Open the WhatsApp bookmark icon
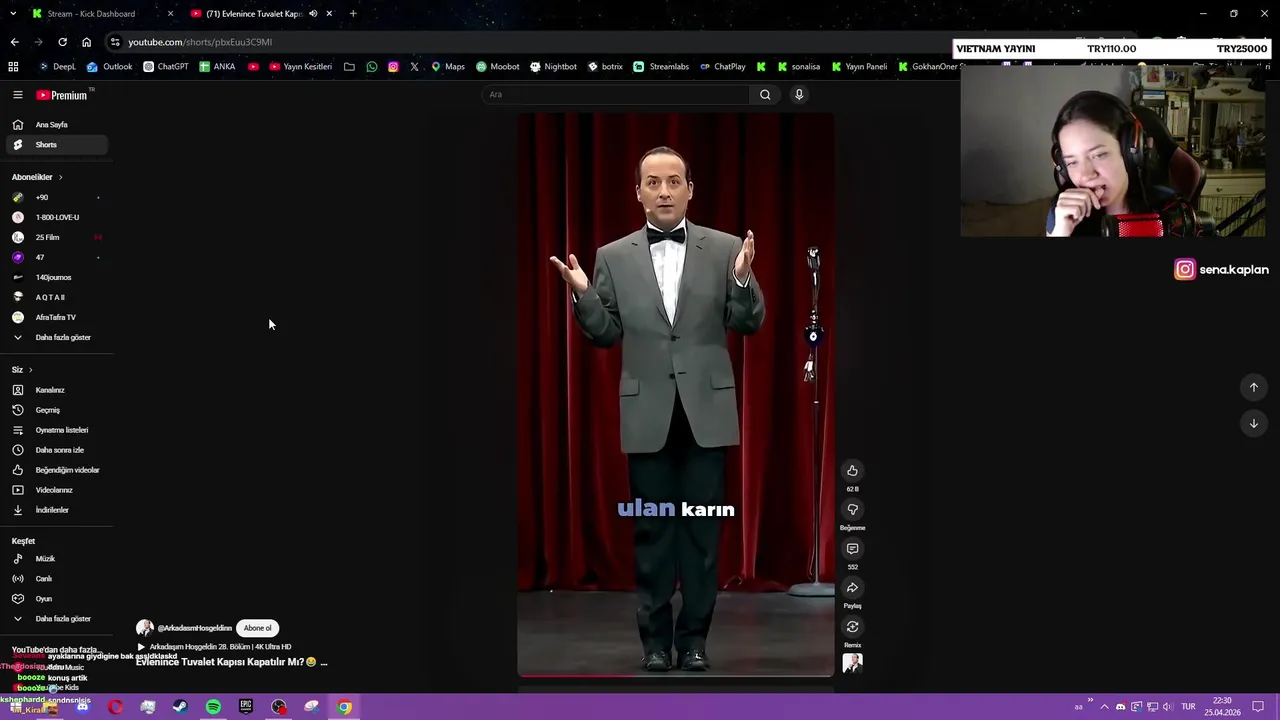1280x720 pixels. point(372,67)
